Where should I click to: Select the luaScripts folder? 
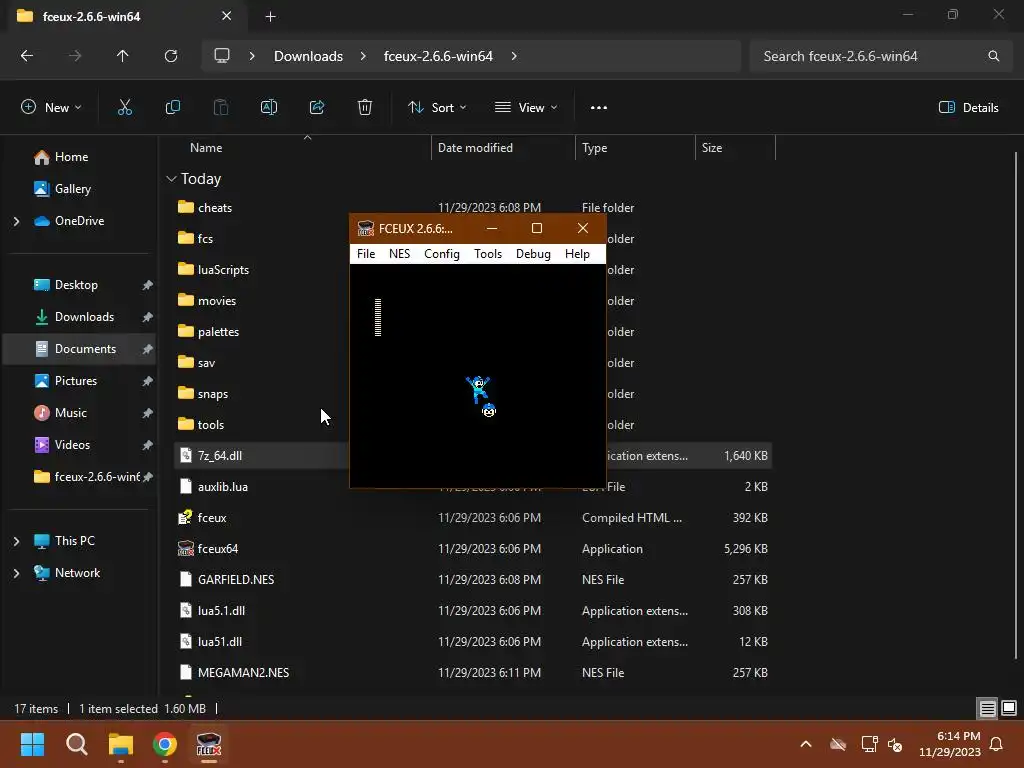[x=223, y=270]
